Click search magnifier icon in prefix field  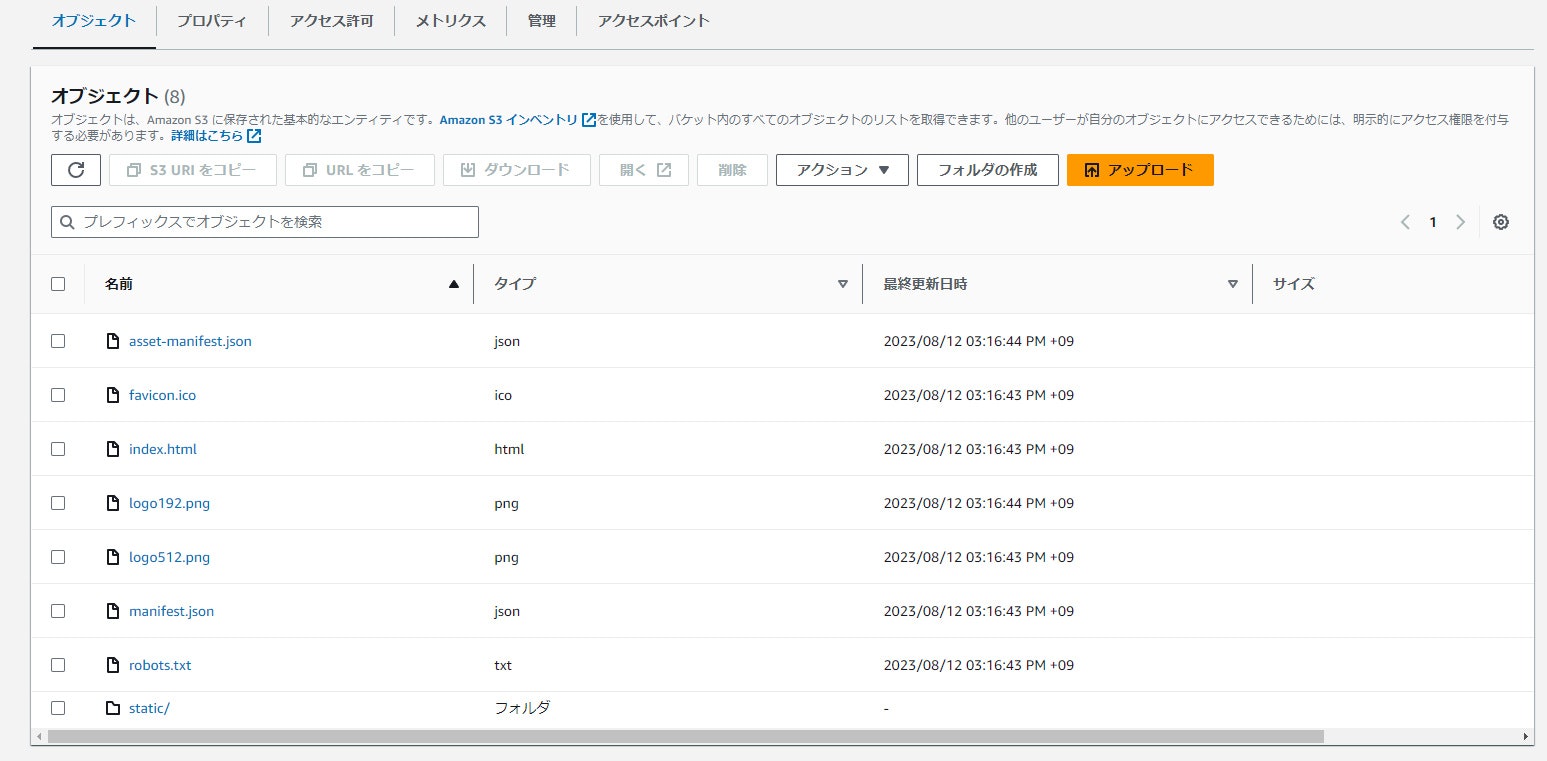pos(68,222)
